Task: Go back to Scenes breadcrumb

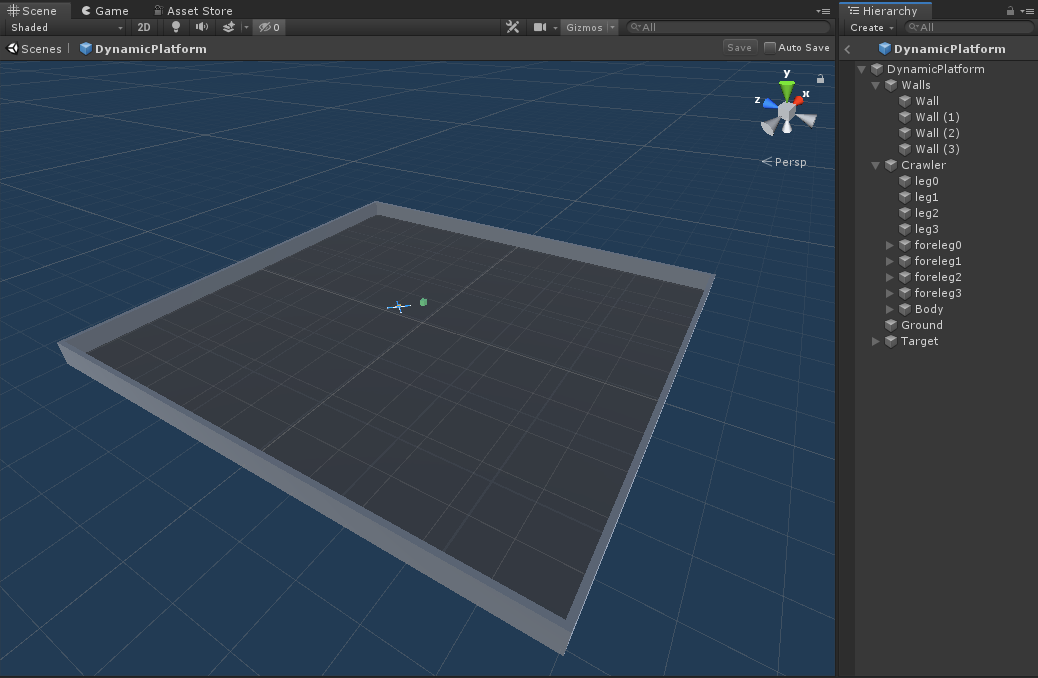Action: coord(34,48)
